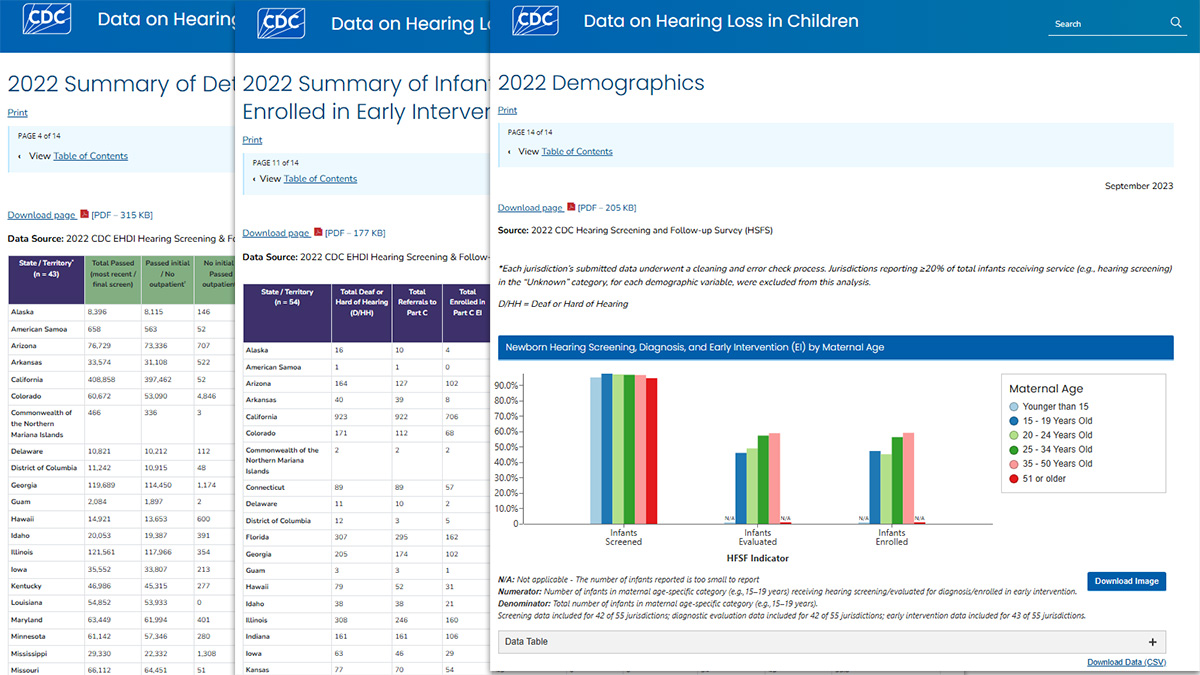
Task: Click the search magnifier icon
Action: [x=1176, y=21]
